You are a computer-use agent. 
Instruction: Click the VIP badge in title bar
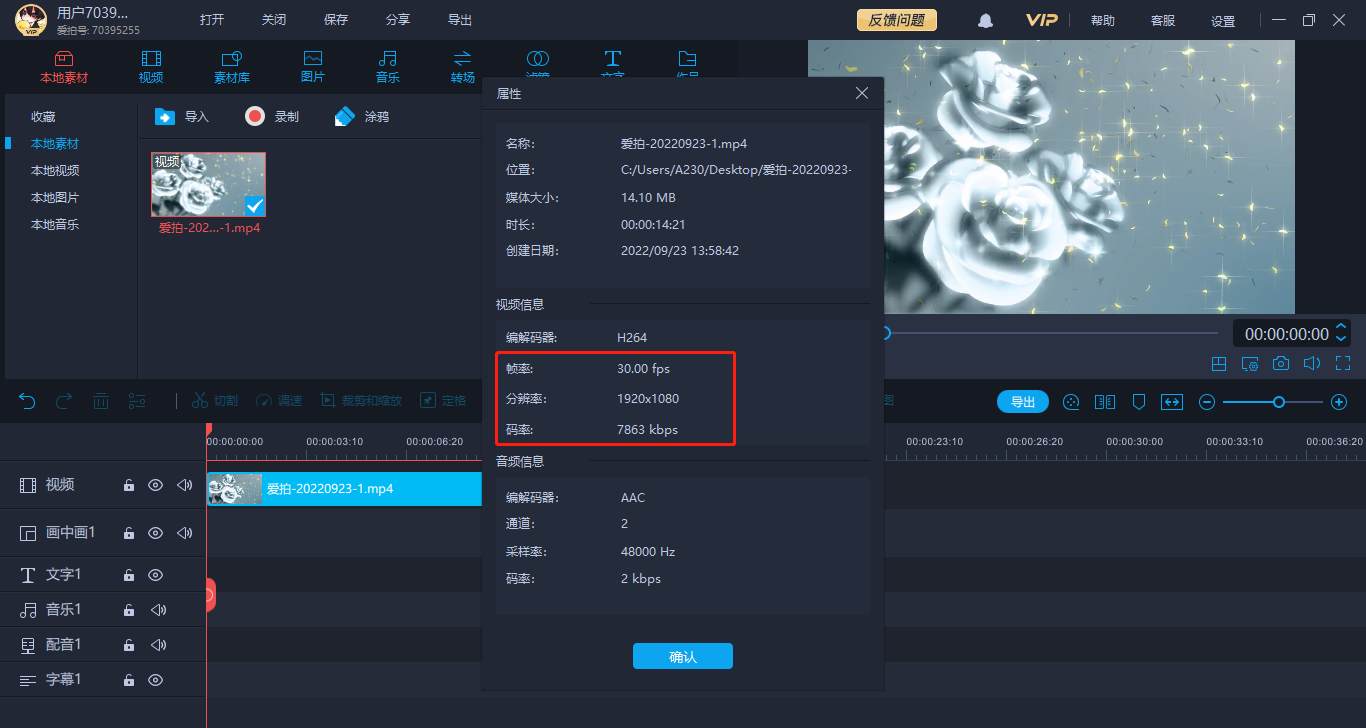[1041, 20]
